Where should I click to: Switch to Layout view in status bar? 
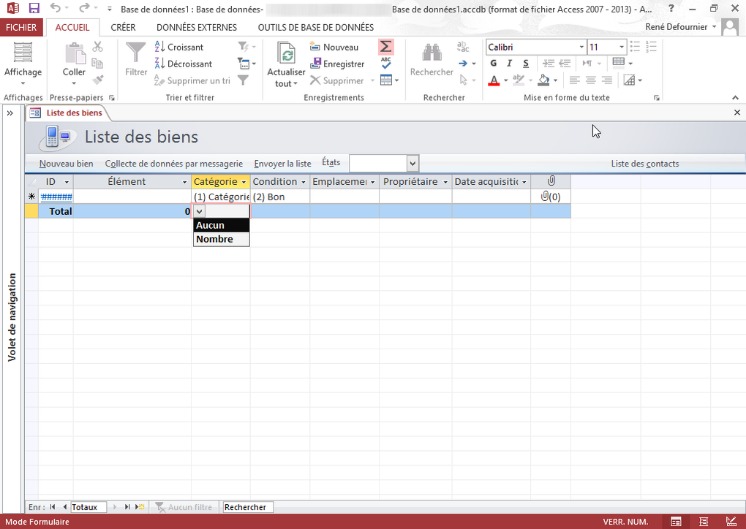(x=703, y=522)
